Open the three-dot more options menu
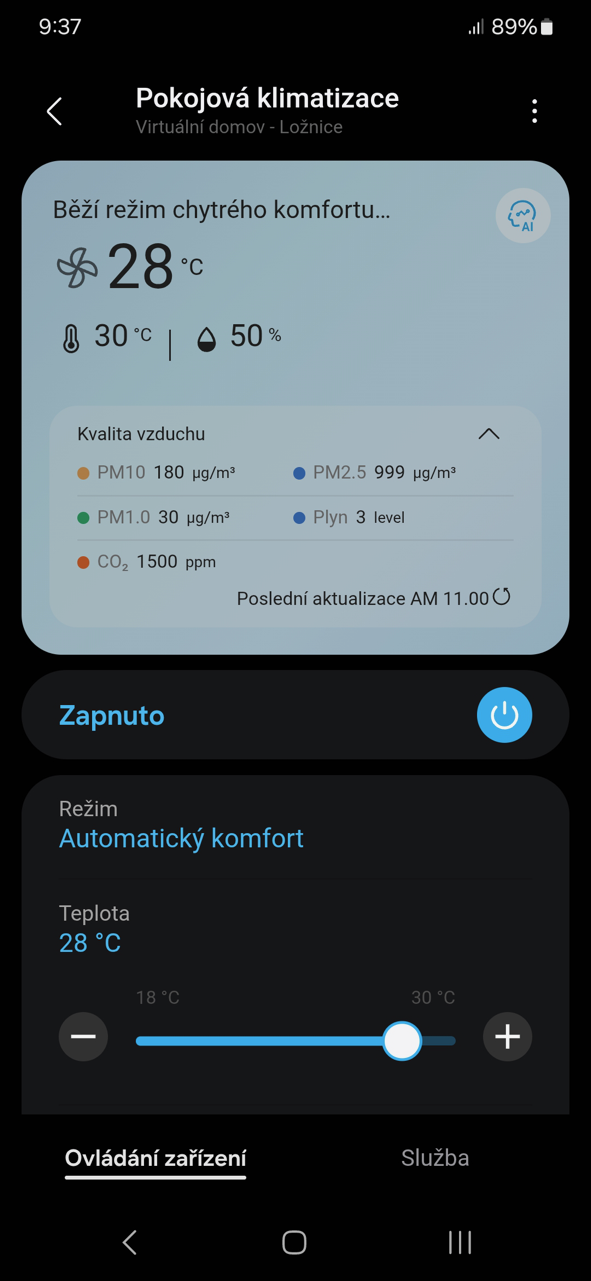Screen dimensions: 591x1281 pyautogui.click(x=535, y=111)
